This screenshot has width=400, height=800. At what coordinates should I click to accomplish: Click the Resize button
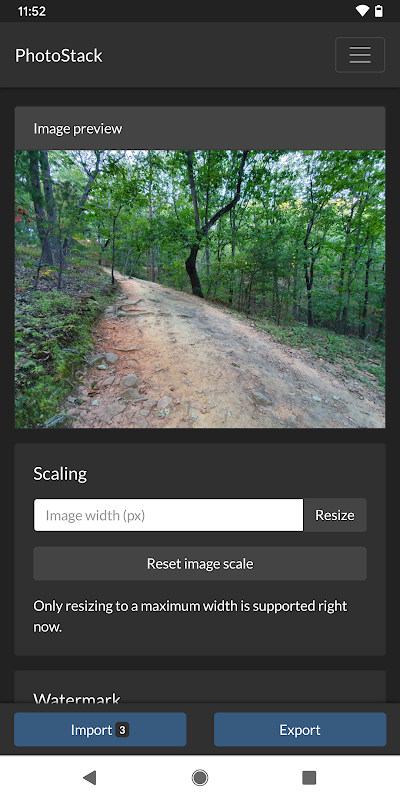coord(335,515)
